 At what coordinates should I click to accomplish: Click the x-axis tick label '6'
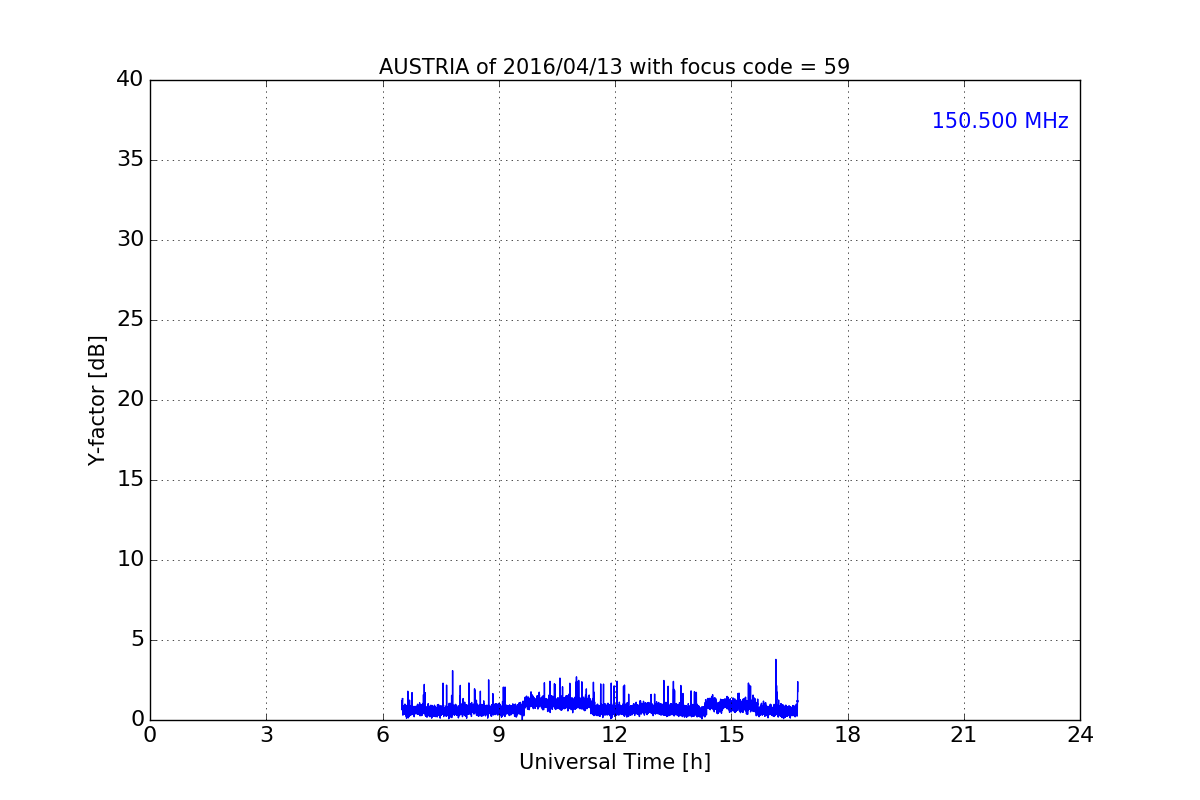(x=383, y=735)
